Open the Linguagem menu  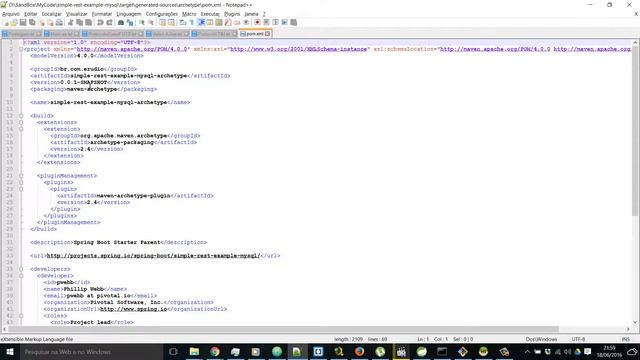[x=129, y=14]
